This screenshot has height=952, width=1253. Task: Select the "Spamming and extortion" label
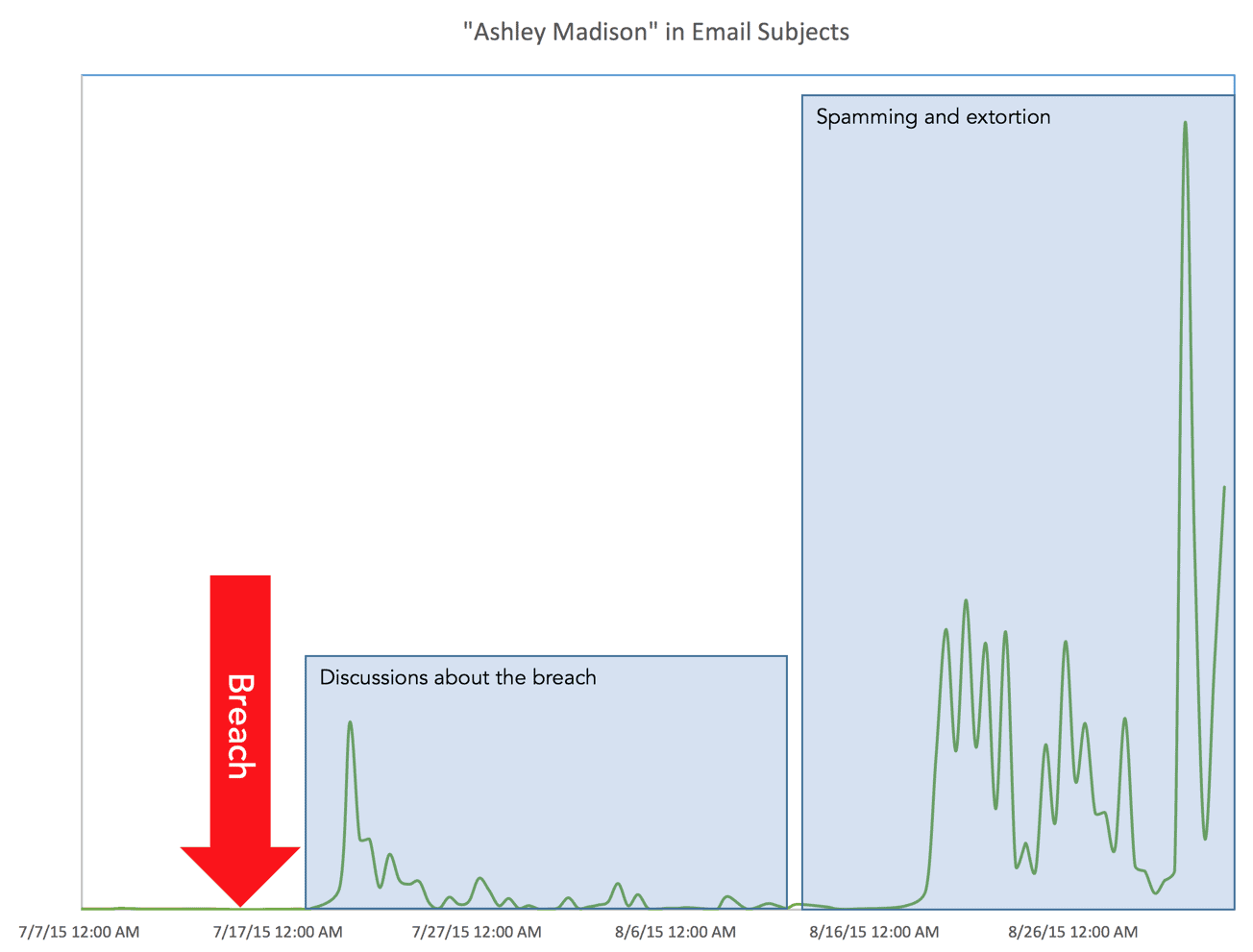pyautogui.click(x=933, y=117)
